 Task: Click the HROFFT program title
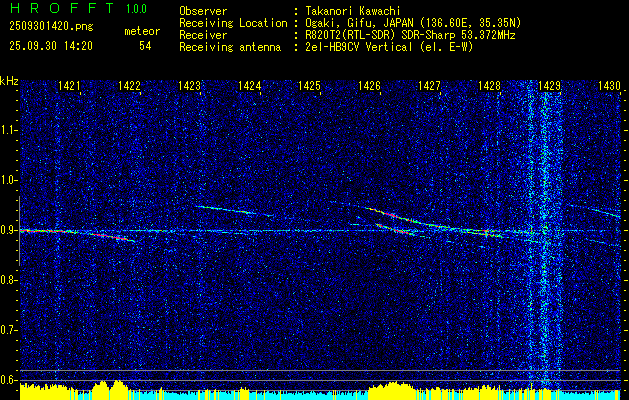point(63,8)
